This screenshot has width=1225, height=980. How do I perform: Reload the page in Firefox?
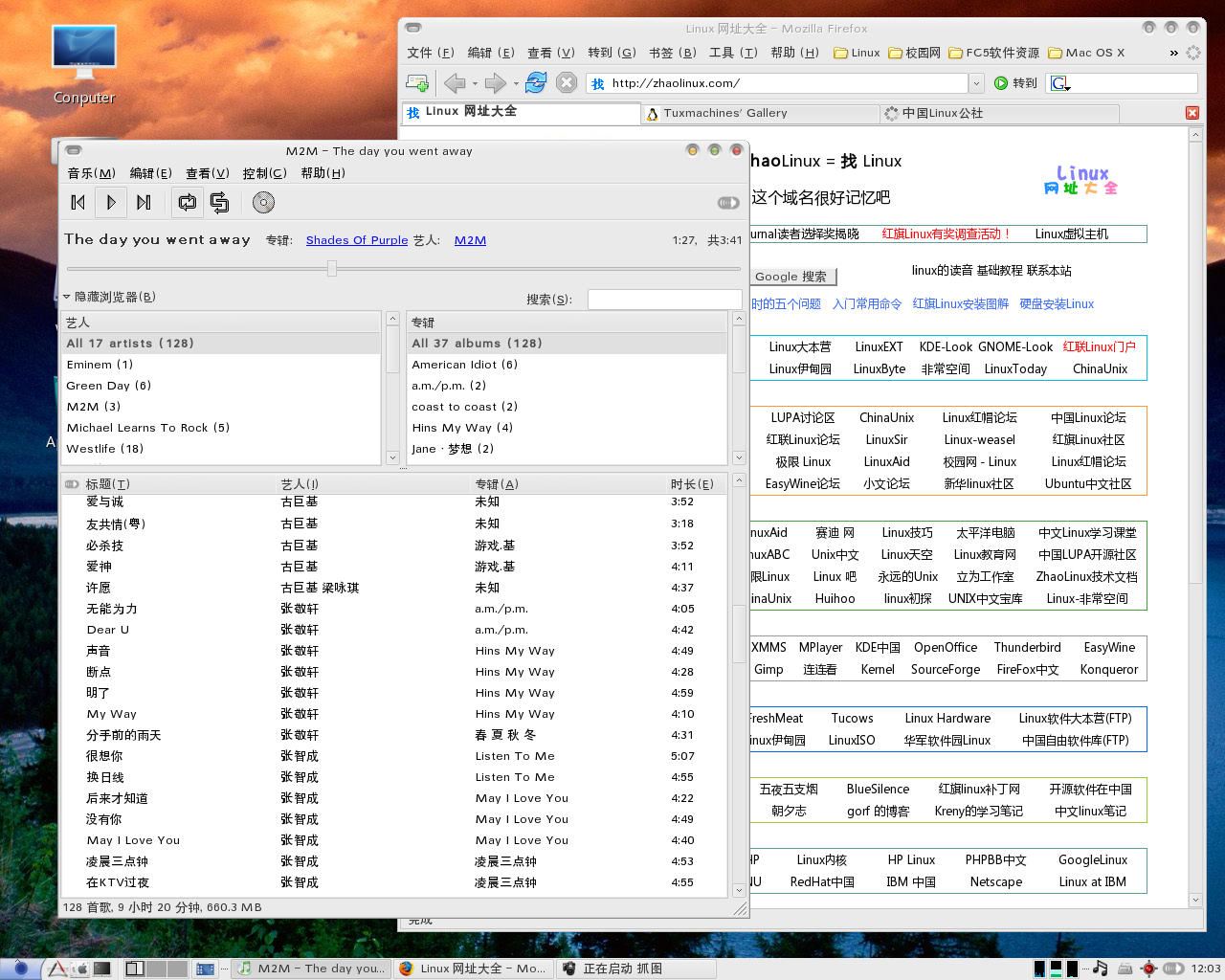536,83
